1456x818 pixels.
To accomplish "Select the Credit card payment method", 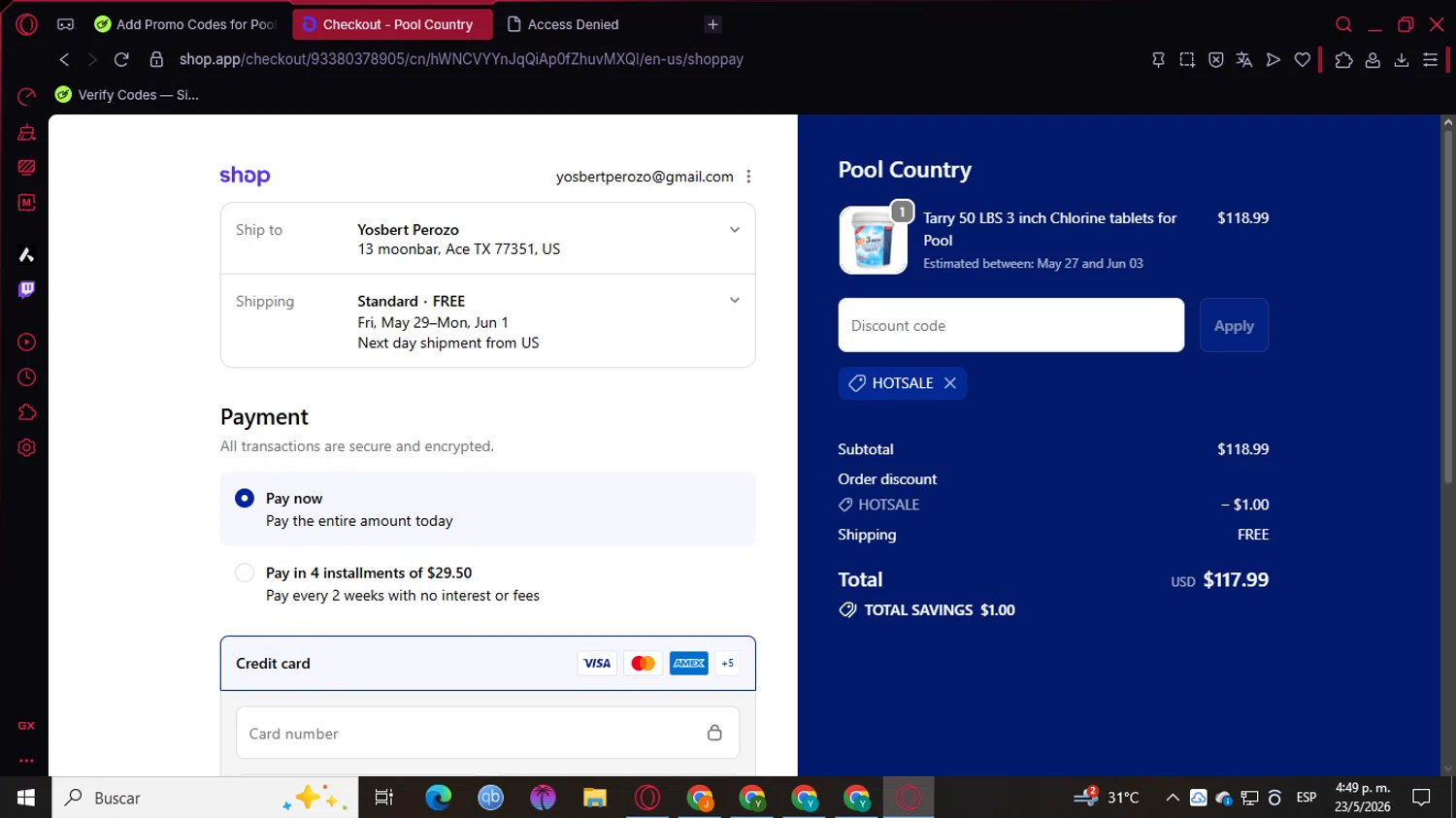I will click(487, 664).
